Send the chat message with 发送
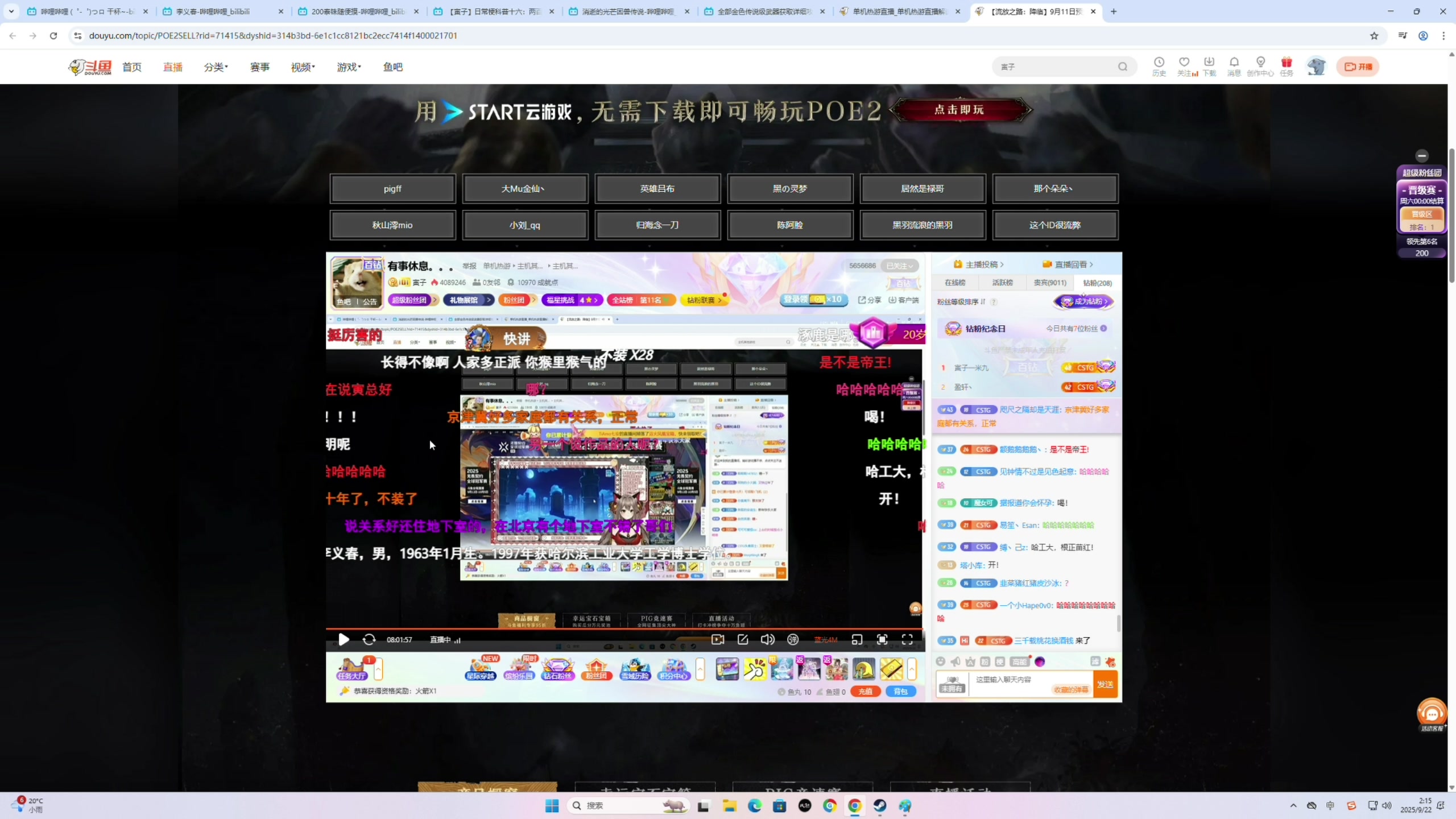The image size is (1456, 819). tap(1105, 684)
